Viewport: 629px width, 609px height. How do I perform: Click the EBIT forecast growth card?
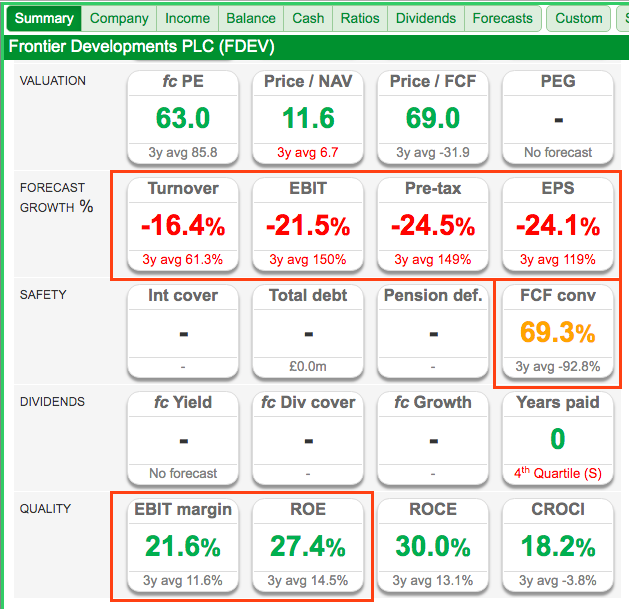308,224
